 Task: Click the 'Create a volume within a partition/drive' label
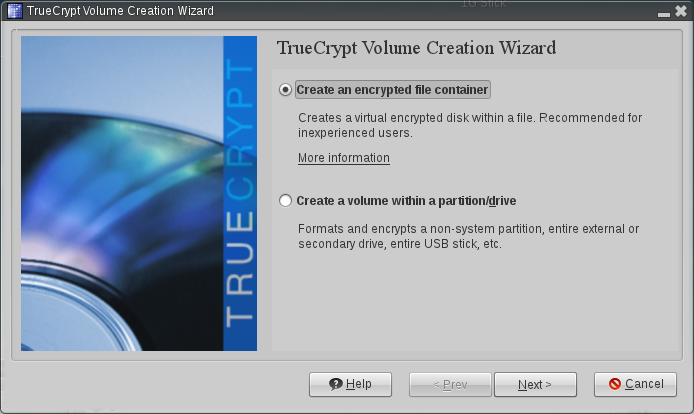click(406, 201)
